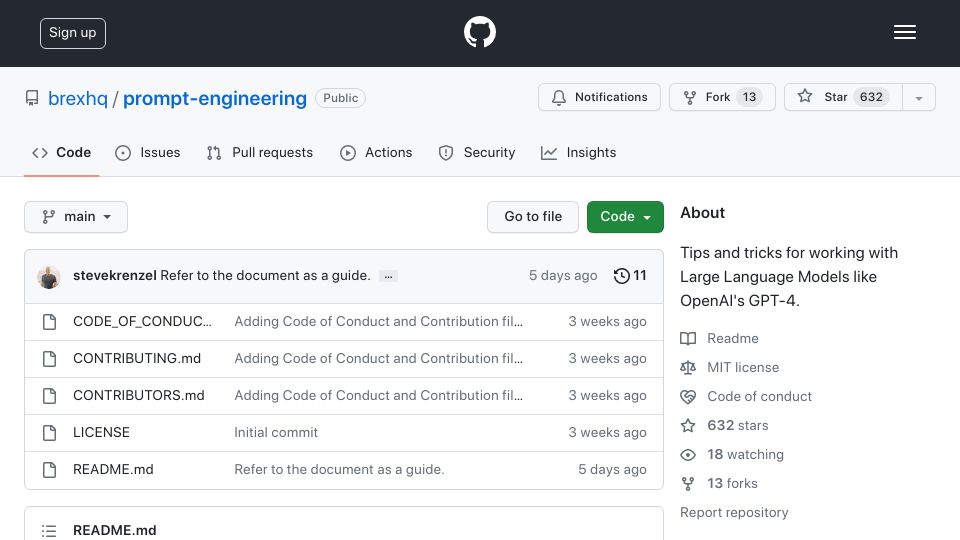Open the hamburger navigation menu
The height and width of the screenshot is (540, 960).
904,32
